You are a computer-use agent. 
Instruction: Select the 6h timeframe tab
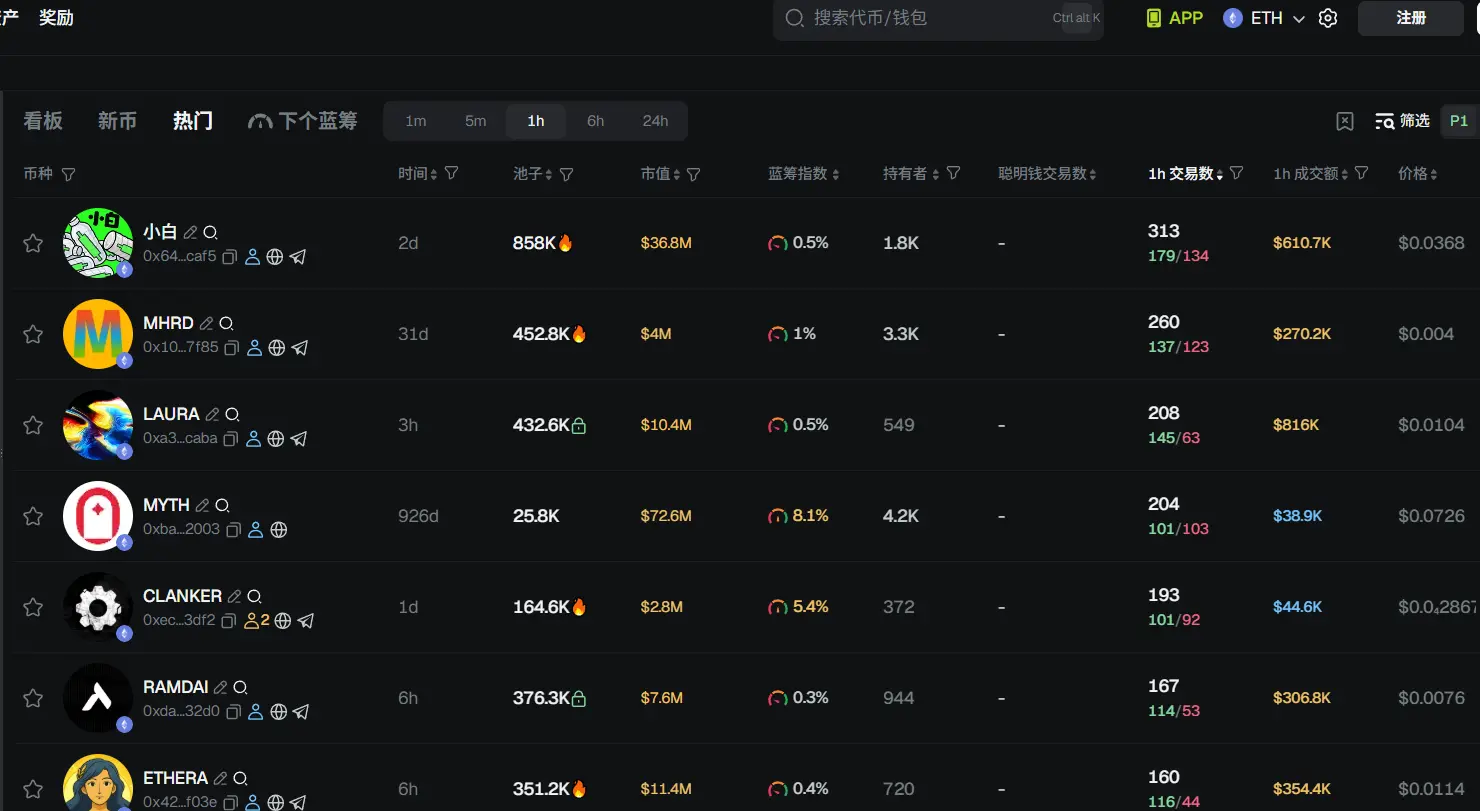pos(595,121)
